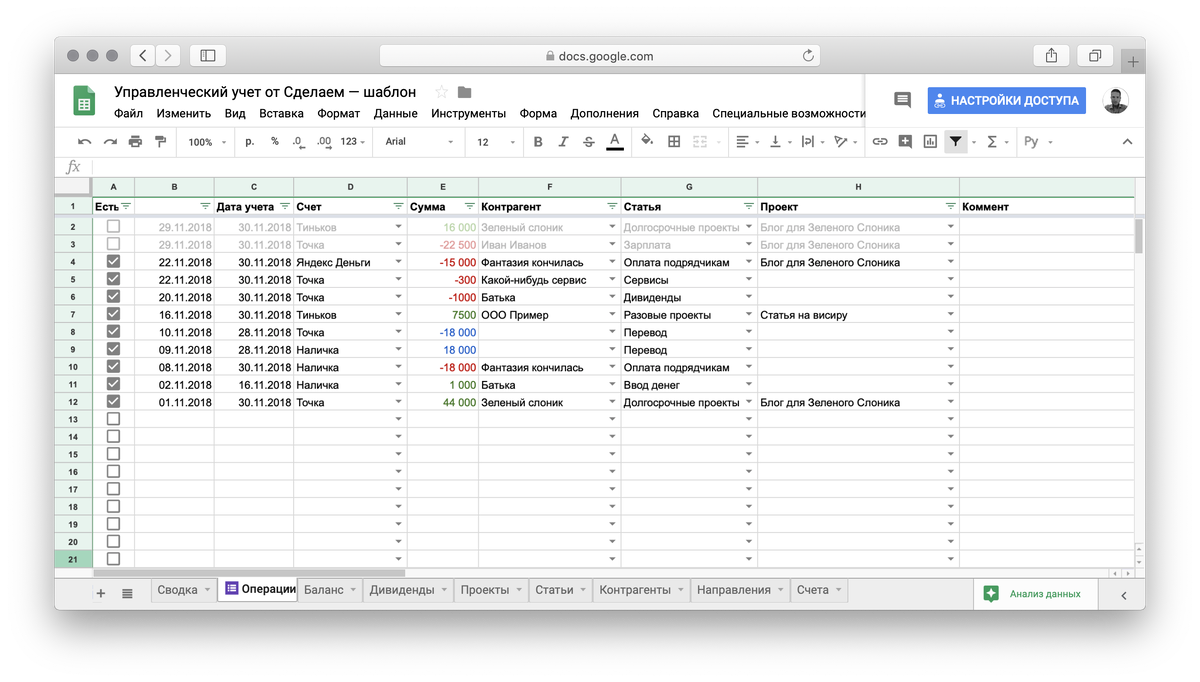Check the empty checkbox in row 13
The height and width of the screenshot is (682, 1200).
(x=113, y=419)
